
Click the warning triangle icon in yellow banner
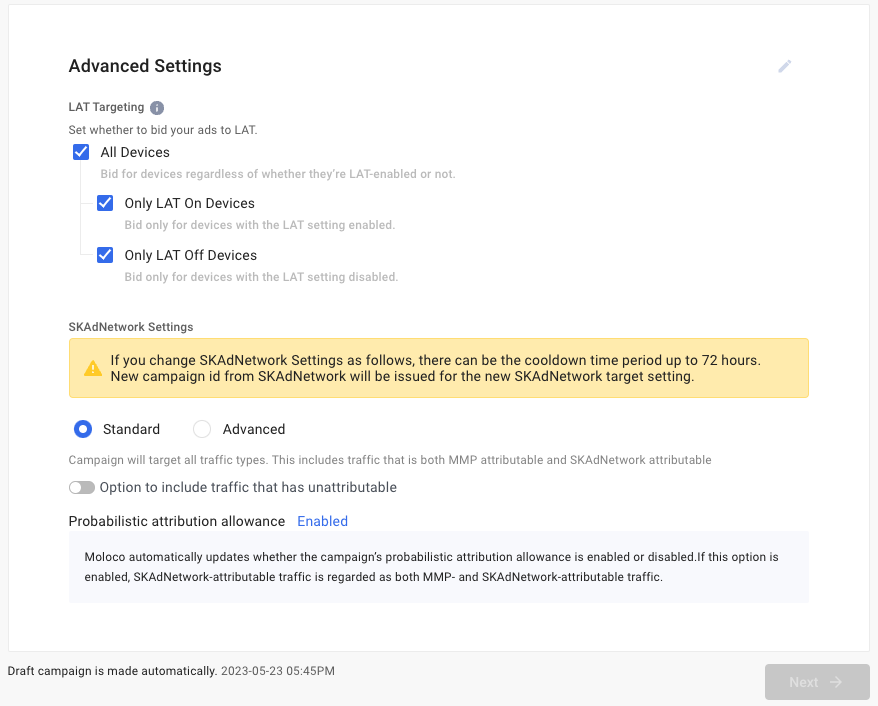click(93, 368)
